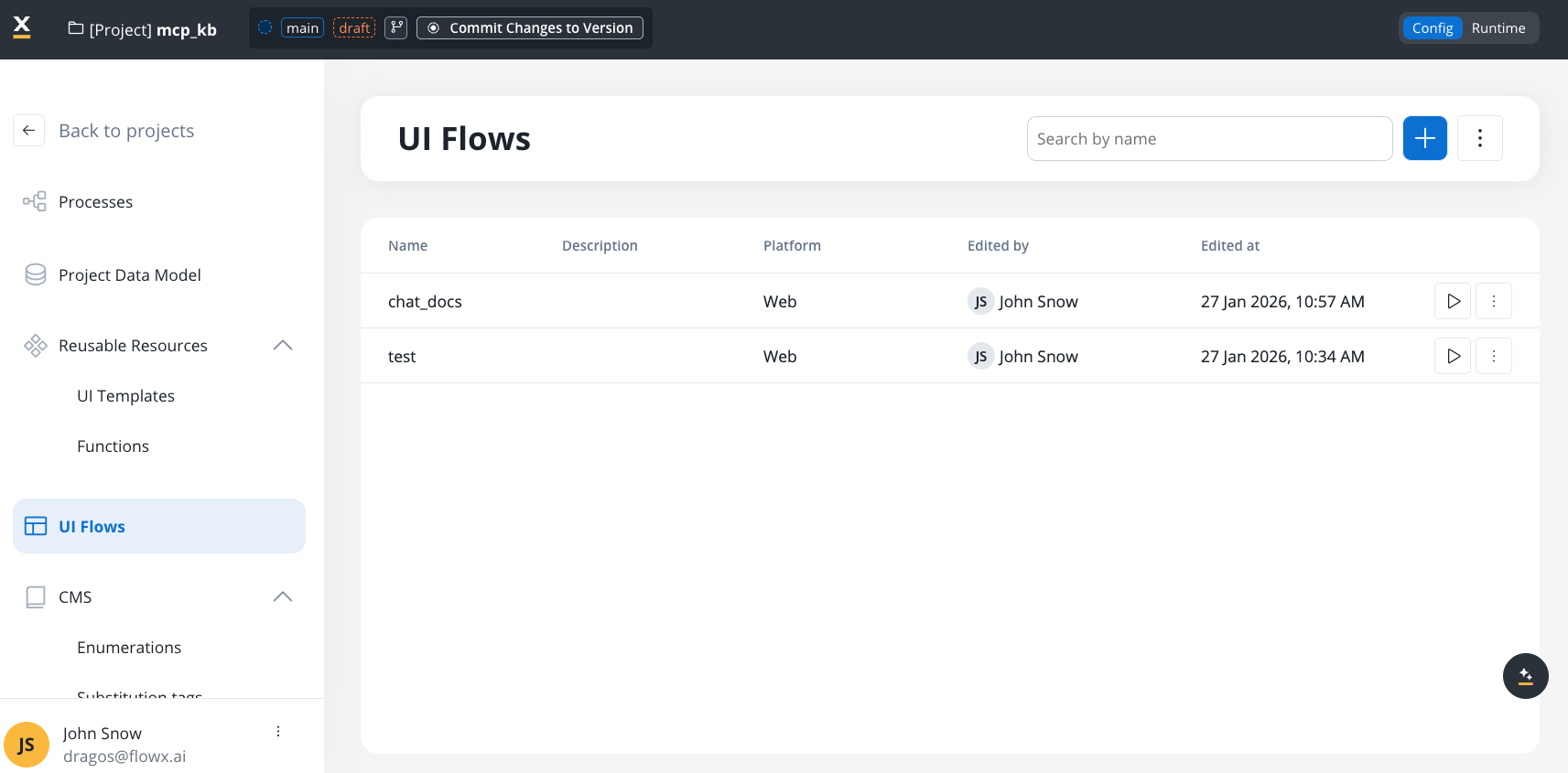Open Project Data Model in the sidebar
Image resolution: width=1568 pixels, height=773 pixels.
coord(129,274)
